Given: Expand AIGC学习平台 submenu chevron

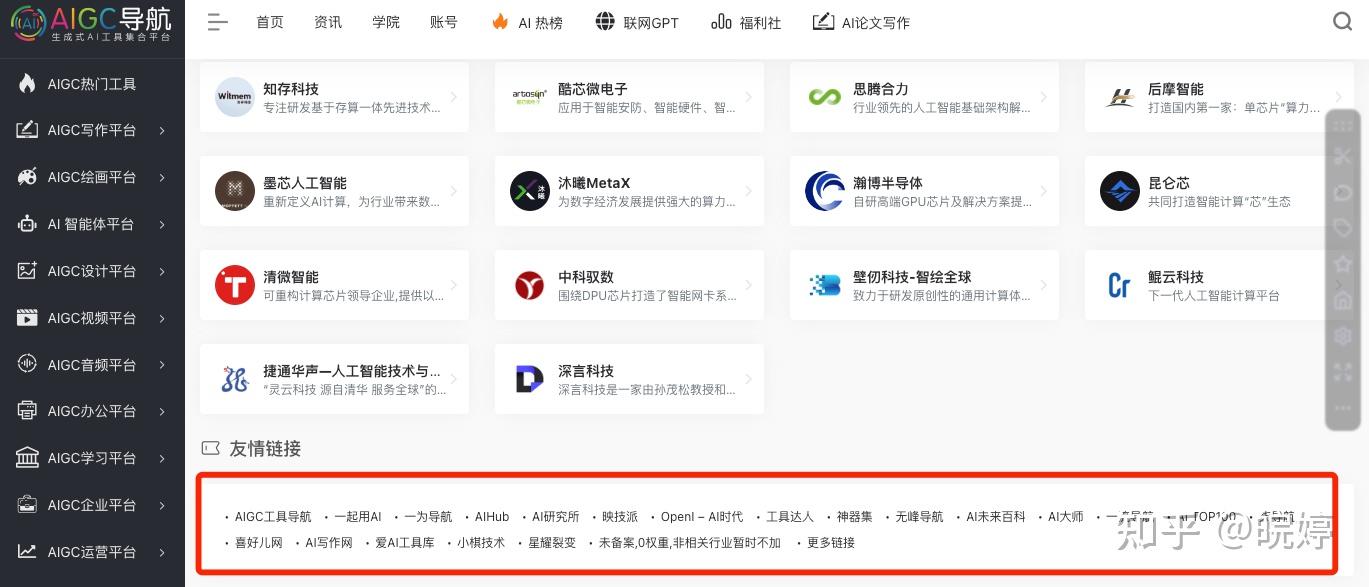Looking at the screenshot, I should point(162,458).
